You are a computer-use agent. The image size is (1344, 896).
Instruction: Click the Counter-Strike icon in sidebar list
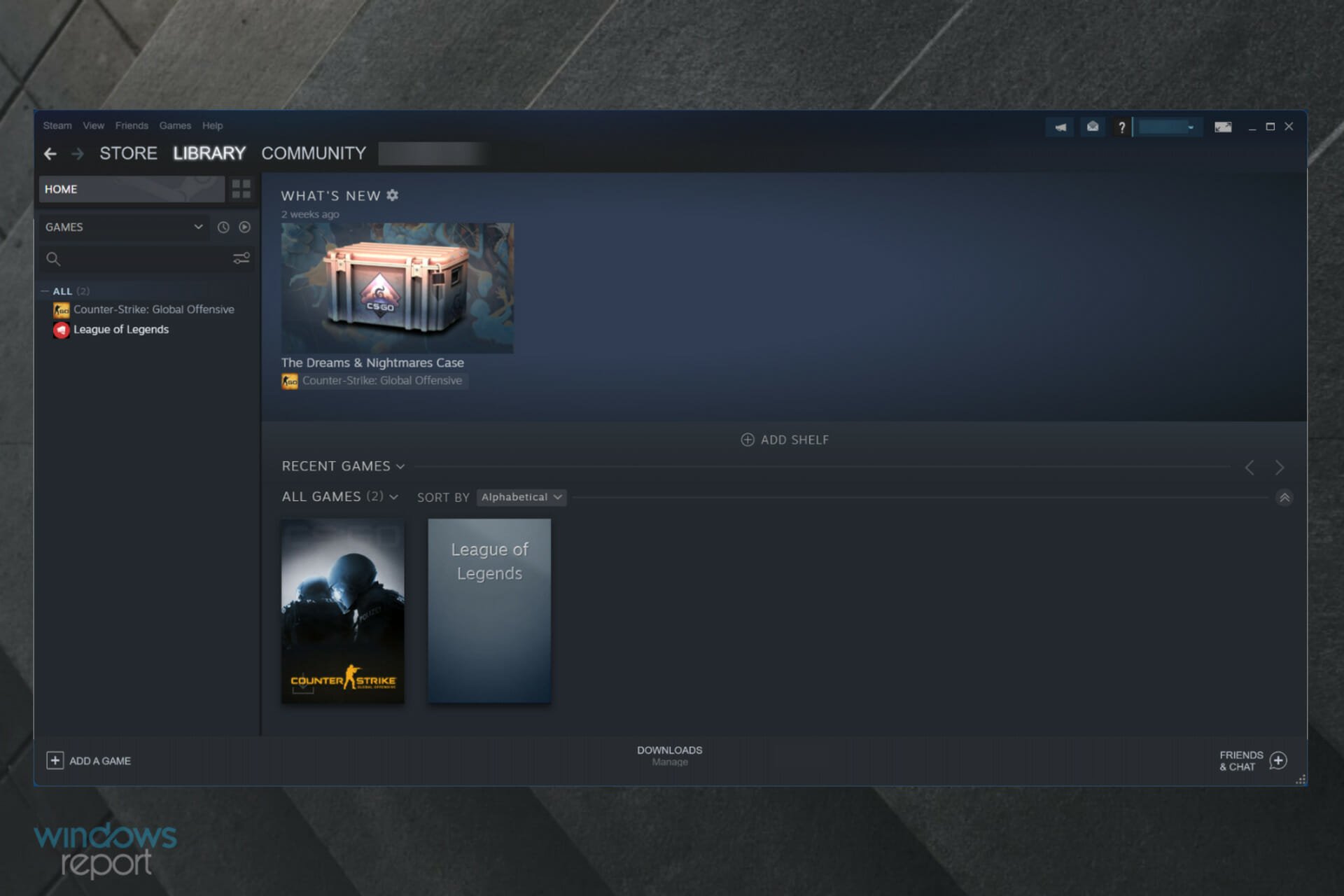tap(62, 309)
